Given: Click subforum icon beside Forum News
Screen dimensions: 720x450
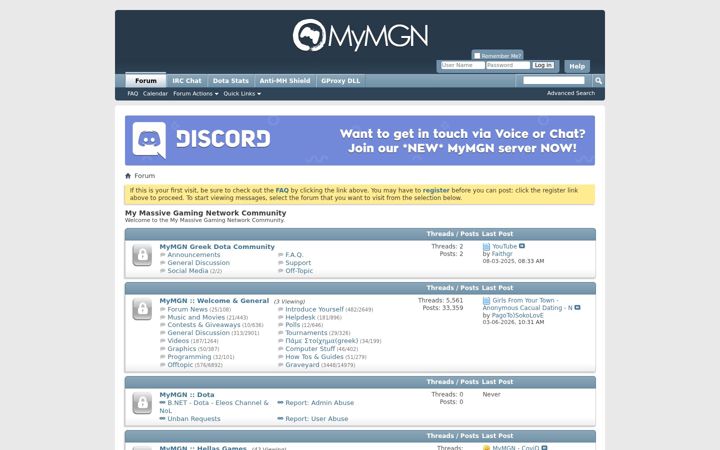Looking at the screenshot, I should click(x=163, y=309).
